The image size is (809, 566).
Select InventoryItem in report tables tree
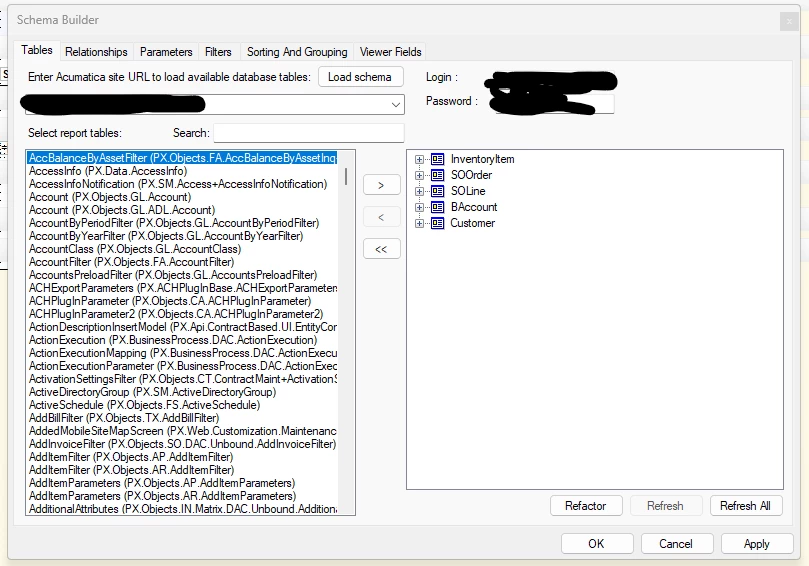482,159
